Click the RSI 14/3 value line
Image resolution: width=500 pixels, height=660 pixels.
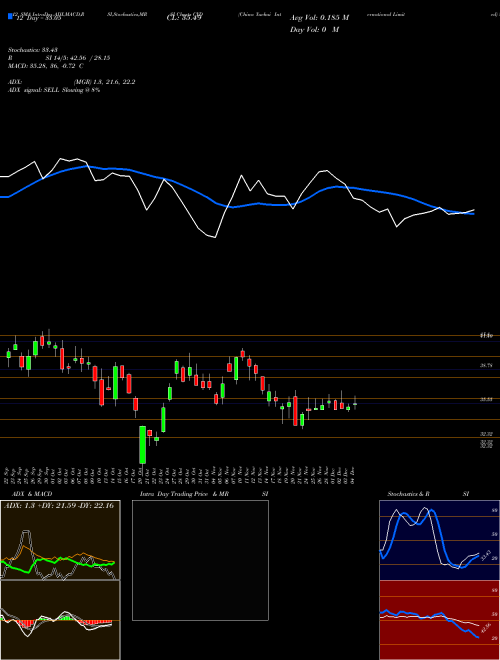pos(59,58)
